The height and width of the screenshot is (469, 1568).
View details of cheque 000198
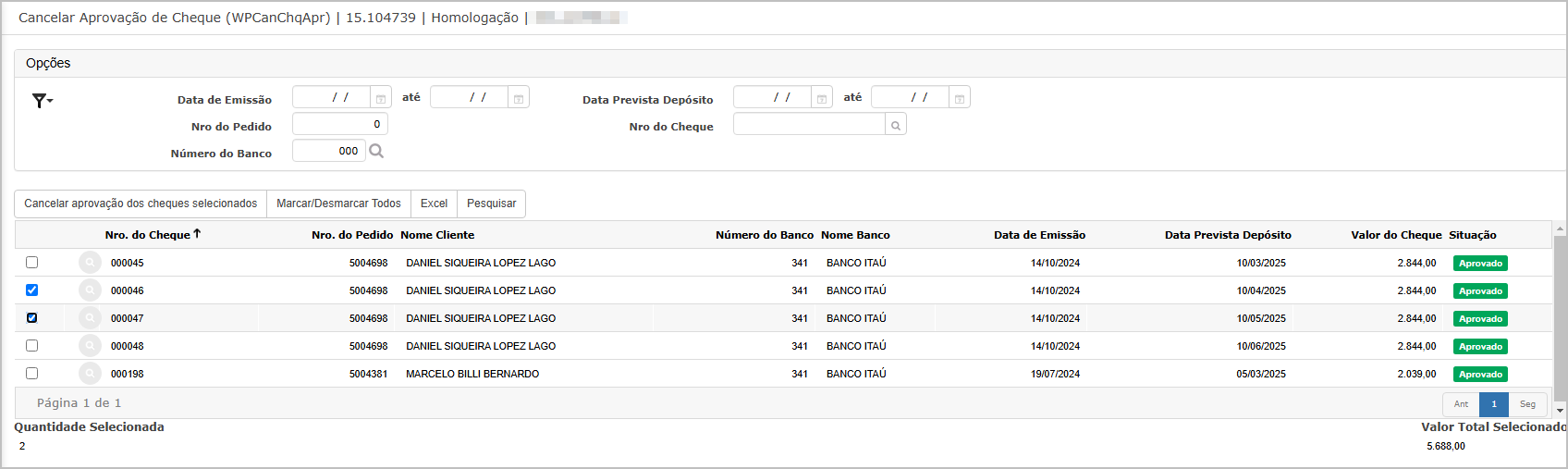tap(90, 374)
